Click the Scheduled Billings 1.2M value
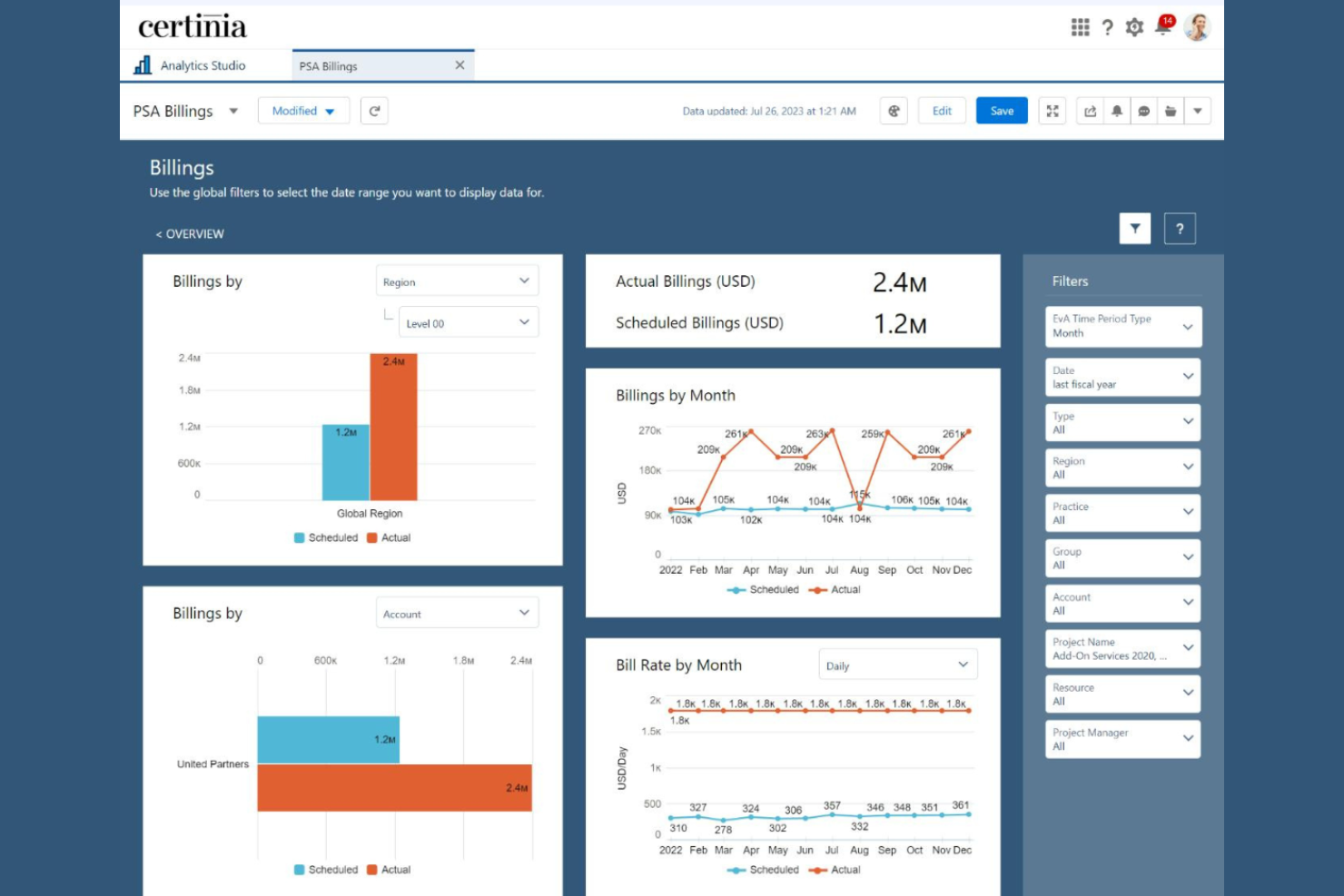 click(x=899, y=324)
